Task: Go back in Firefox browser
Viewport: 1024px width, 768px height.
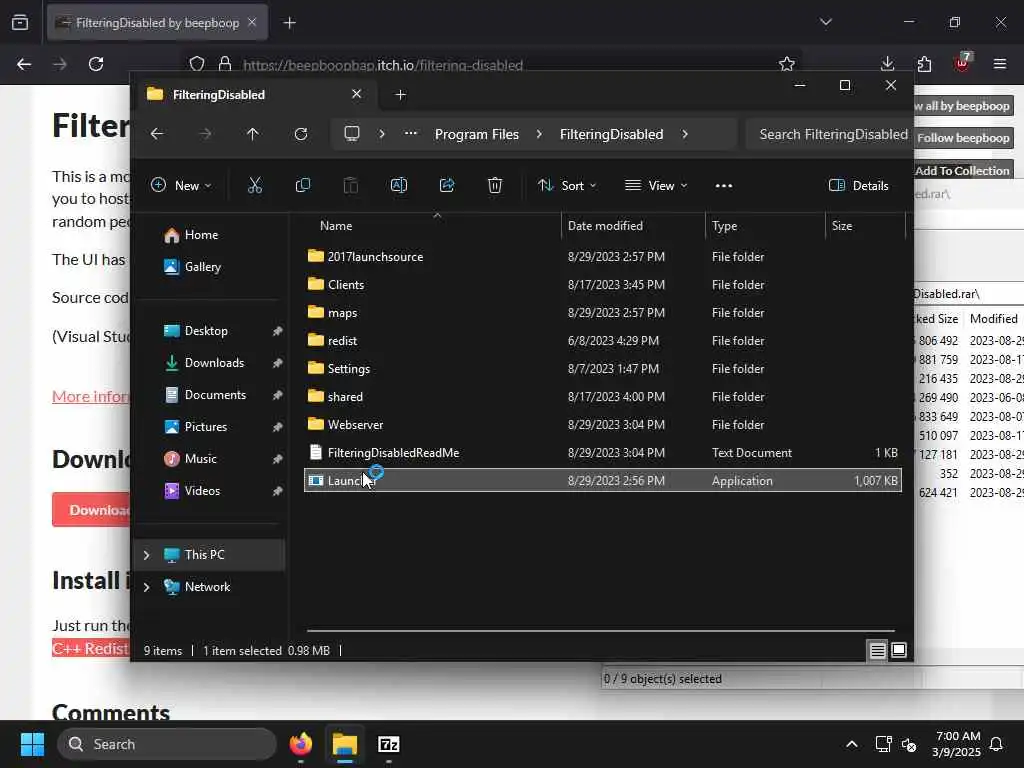Action: point(24,64)
